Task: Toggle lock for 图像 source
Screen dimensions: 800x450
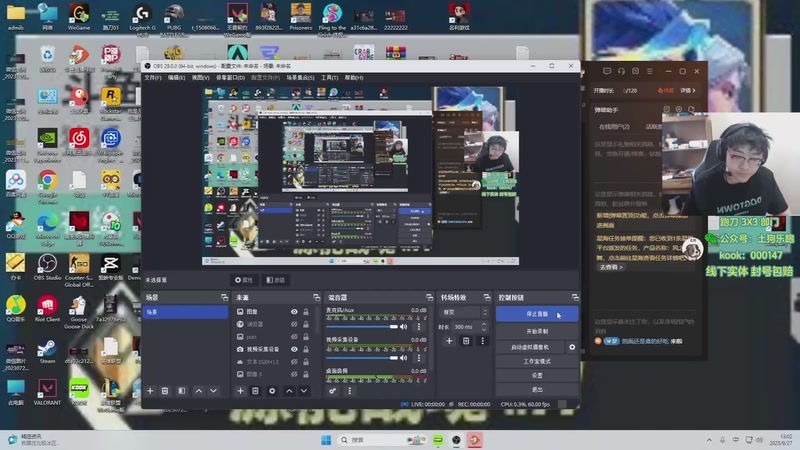Action: tap(306, 311)
